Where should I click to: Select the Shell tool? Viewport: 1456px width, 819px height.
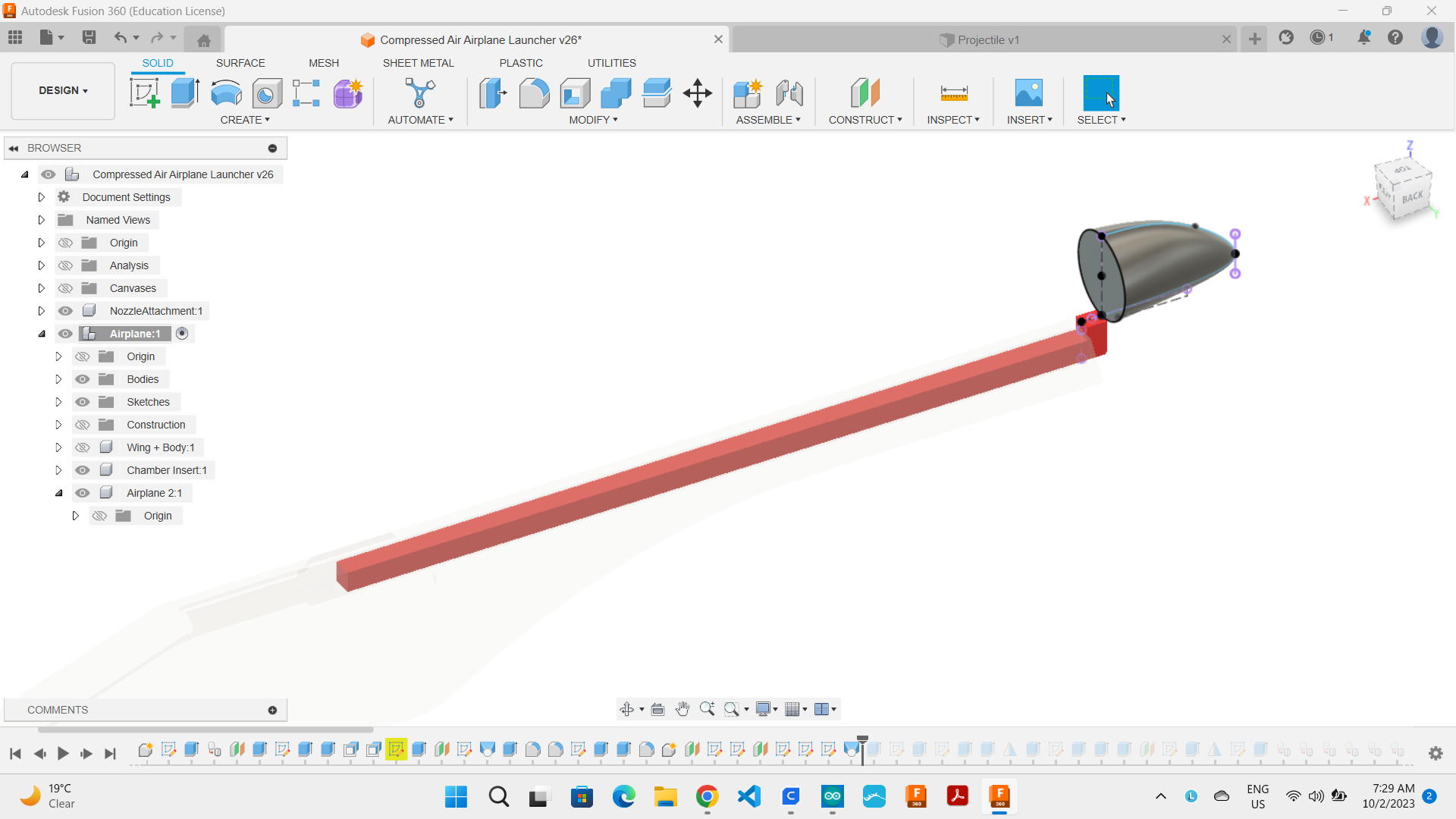click(x=575, y=93)
